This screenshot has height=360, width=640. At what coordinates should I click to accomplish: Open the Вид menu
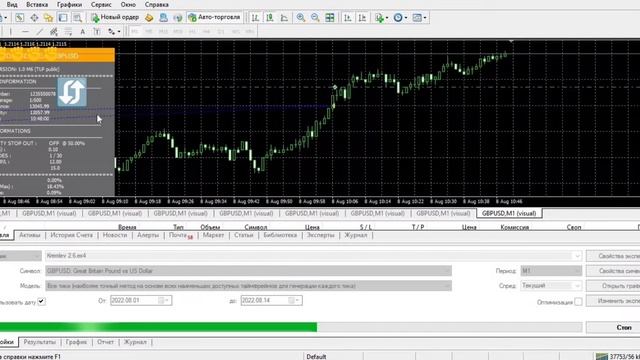[x=12, y=4]
